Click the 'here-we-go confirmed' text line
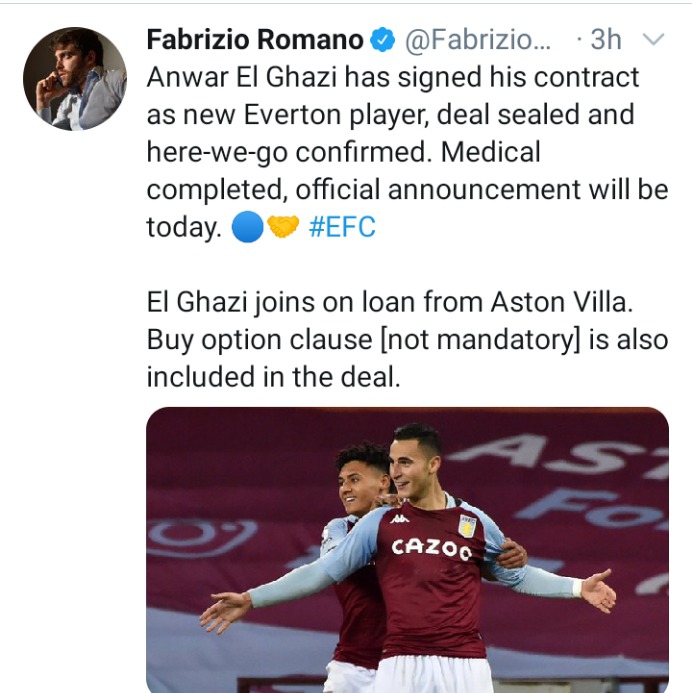 click(x=343, y=152)
